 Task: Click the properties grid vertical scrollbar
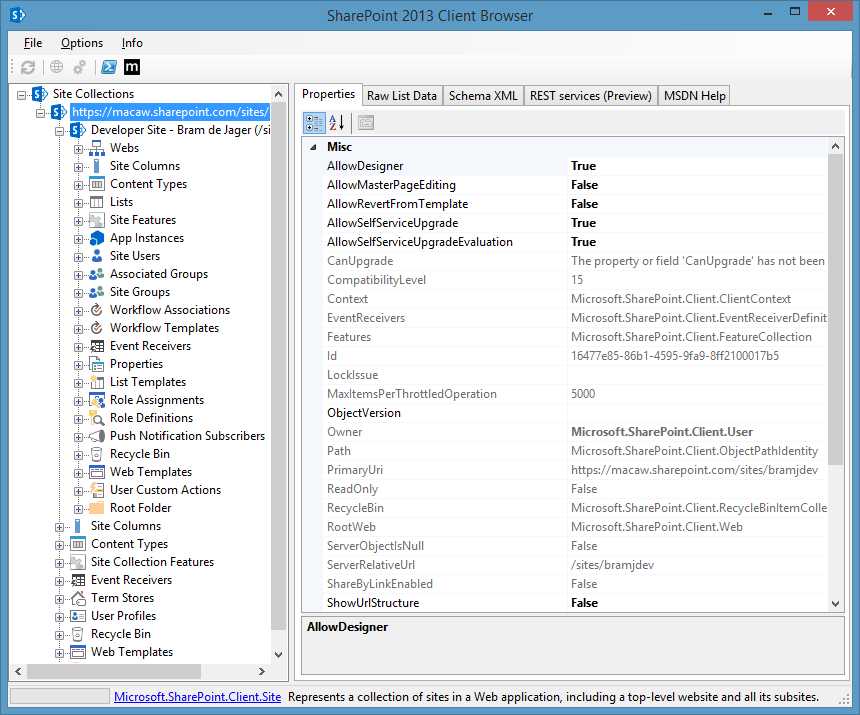click(835, 309)
